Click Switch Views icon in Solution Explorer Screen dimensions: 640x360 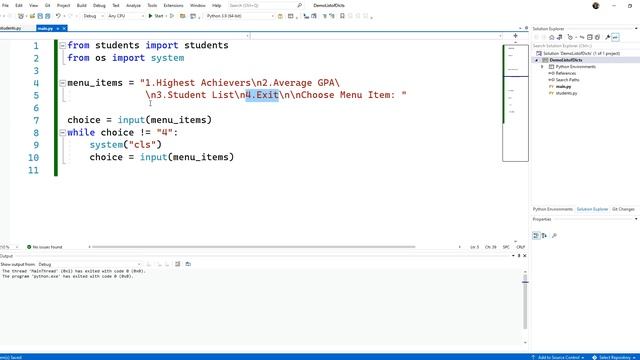tap(559, 37)
